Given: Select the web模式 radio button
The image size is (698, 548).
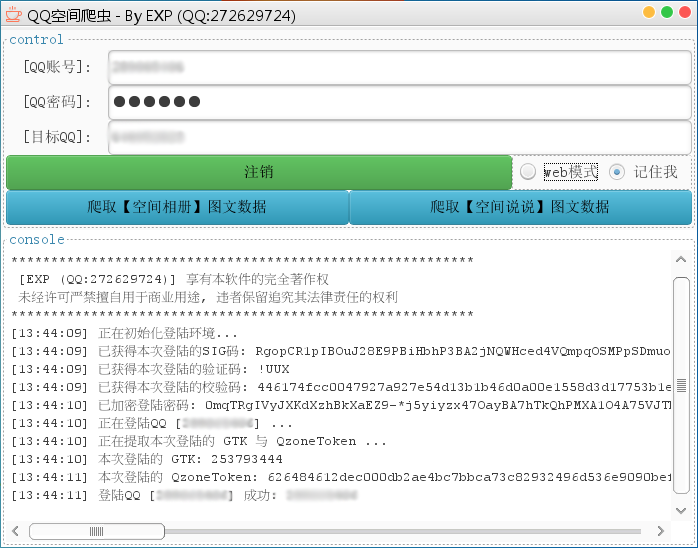Looking at the screenshot, I should point(528,172).
